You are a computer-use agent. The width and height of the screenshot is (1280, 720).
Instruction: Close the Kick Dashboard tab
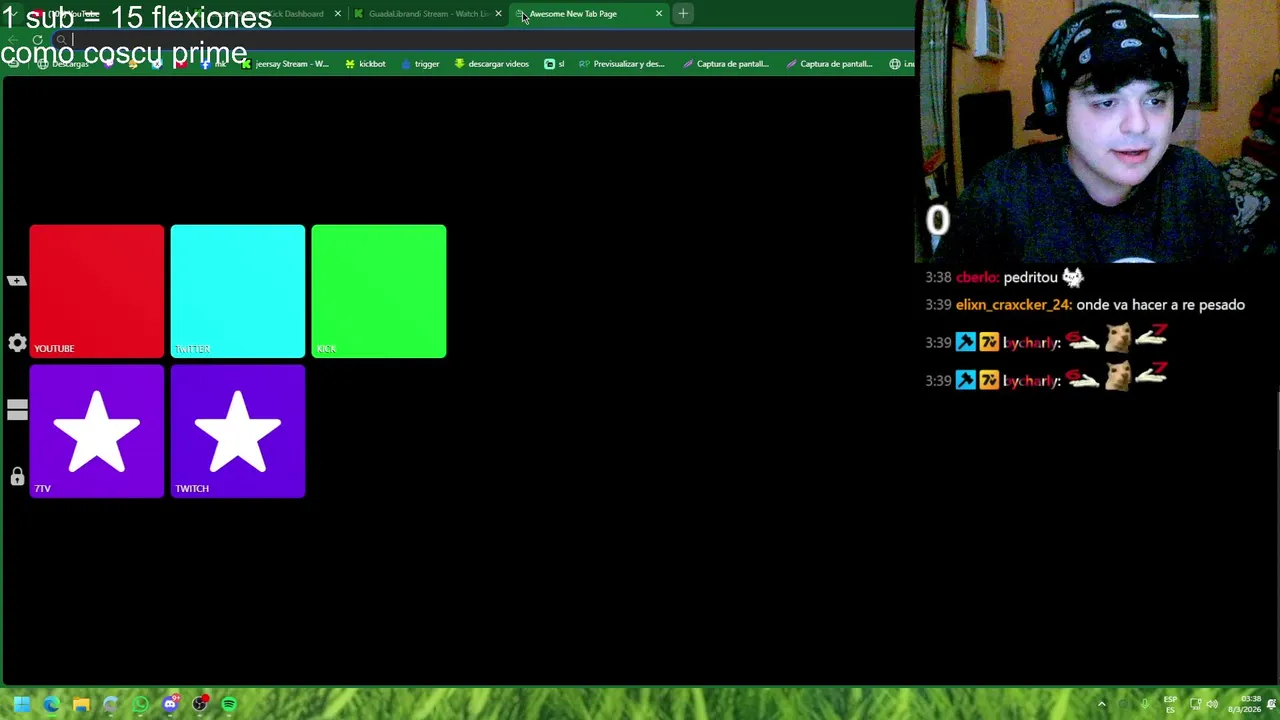[x=338, y=14]
